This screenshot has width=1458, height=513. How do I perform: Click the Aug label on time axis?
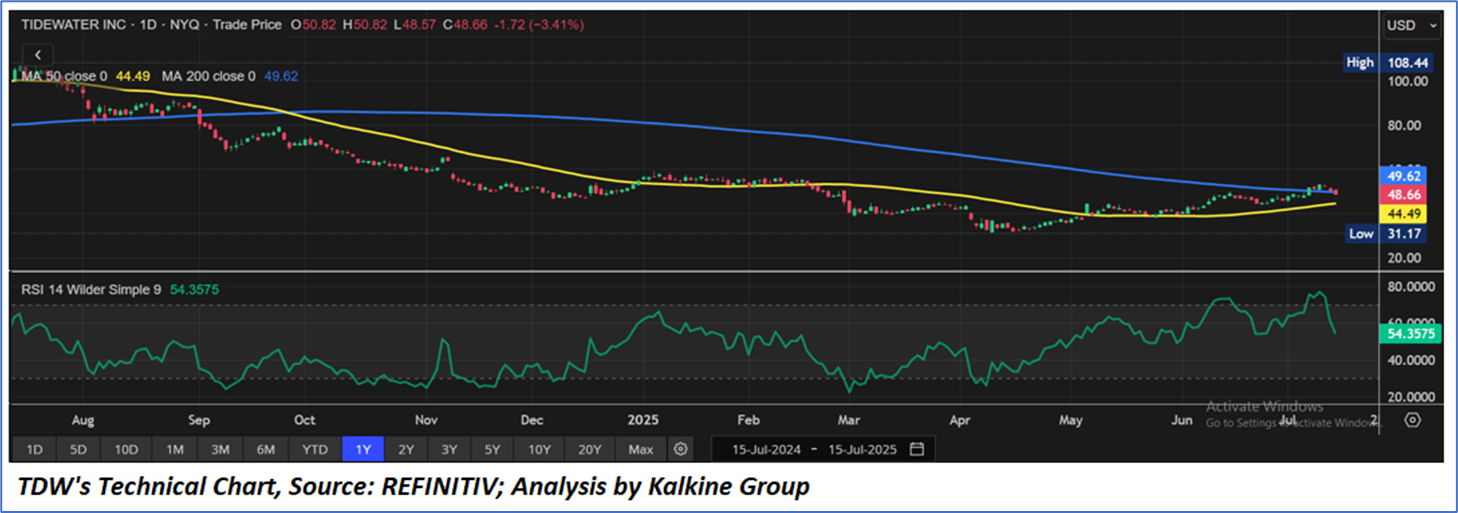click(x=83, y=421)
